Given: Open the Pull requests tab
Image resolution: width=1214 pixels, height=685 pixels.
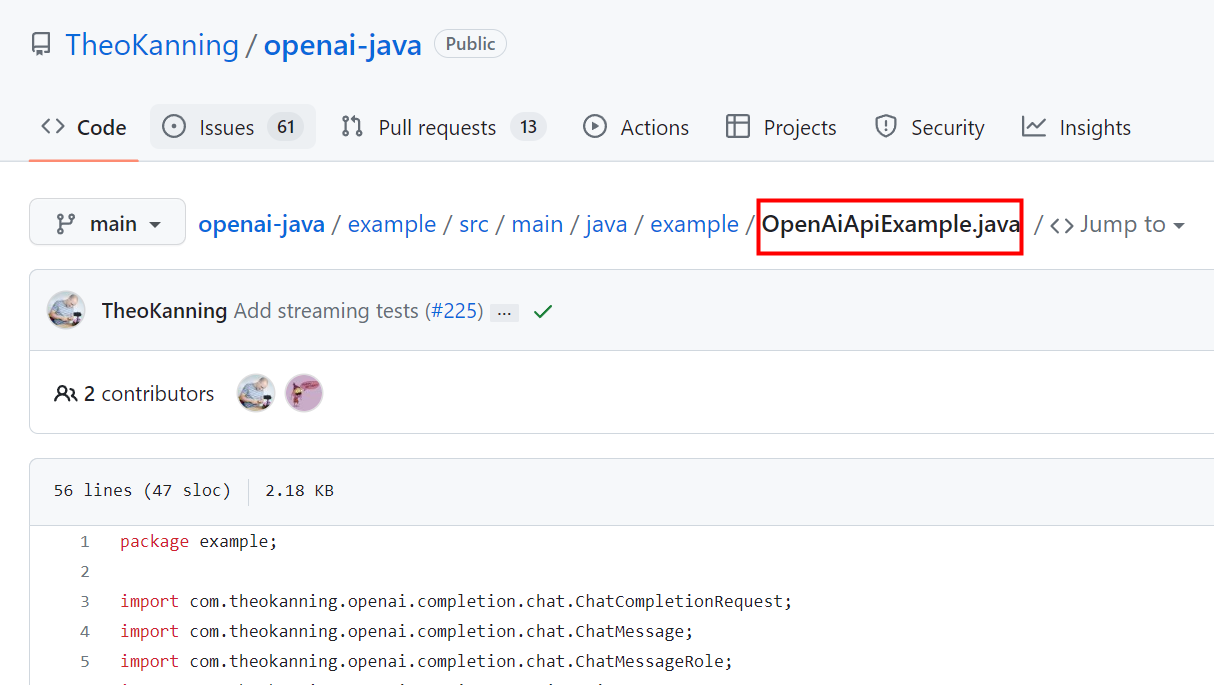Looking at the screenshot, I should [x=443, y=127].
